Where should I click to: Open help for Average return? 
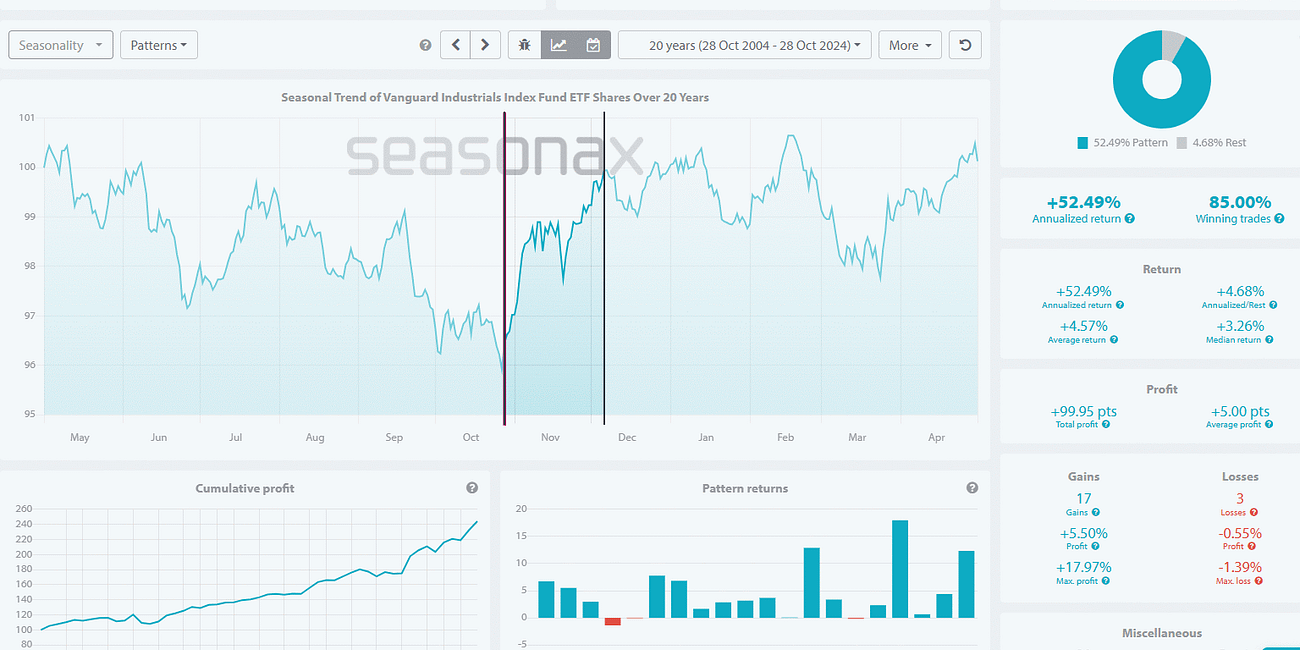(x=1114, y=340)
